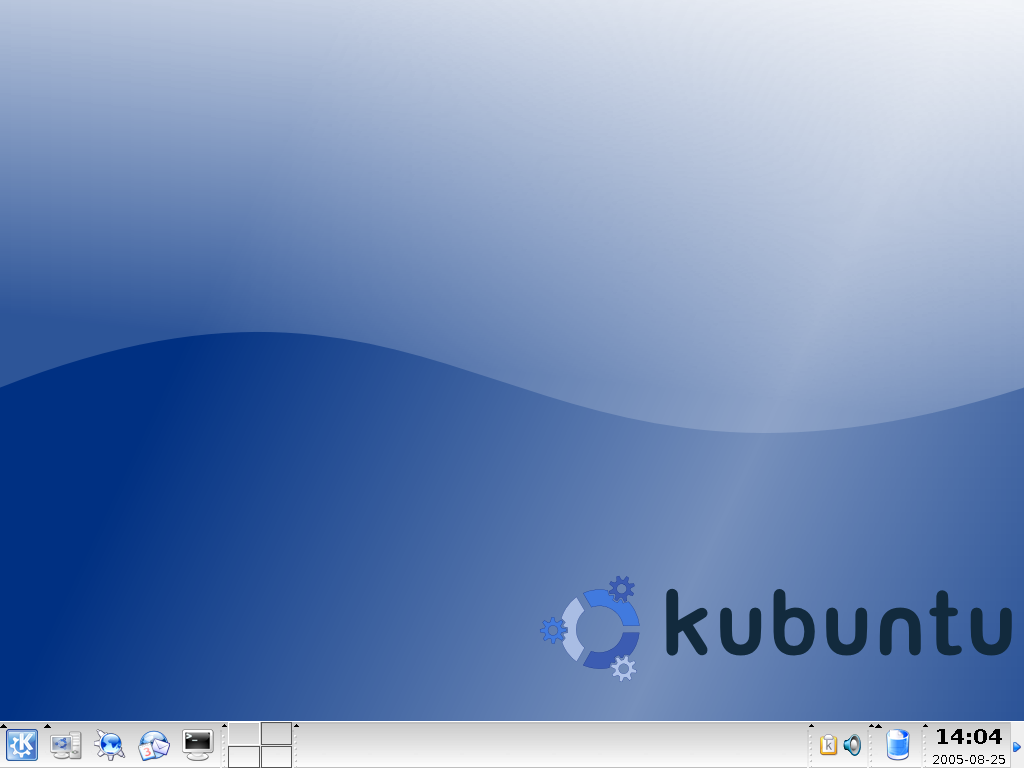Switch to bottom-right desktop in pager
The image size is (1024, 768).
276,757
